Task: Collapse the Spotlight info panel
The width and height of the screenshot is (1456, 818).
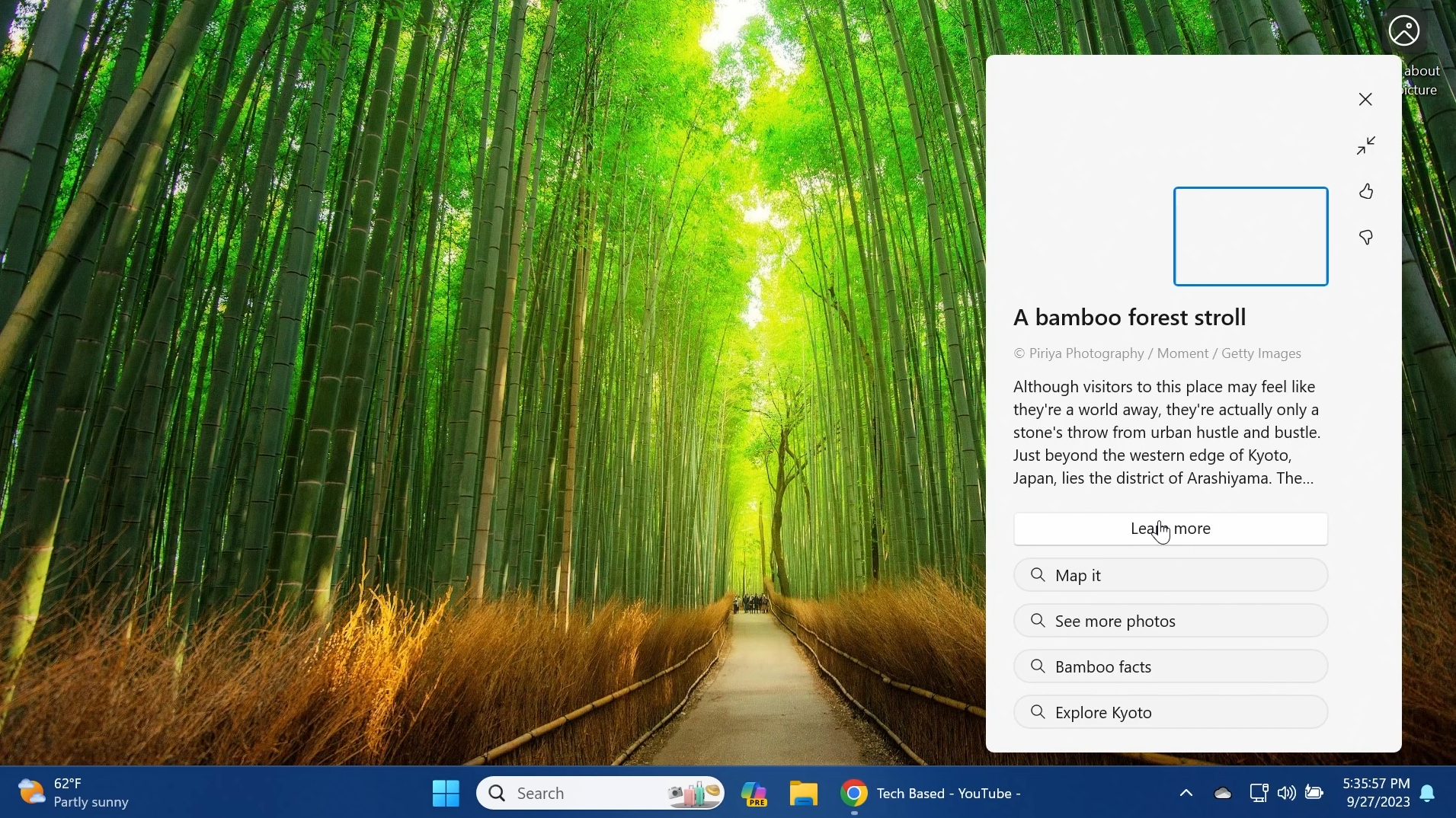Action: coord(1366,145)
